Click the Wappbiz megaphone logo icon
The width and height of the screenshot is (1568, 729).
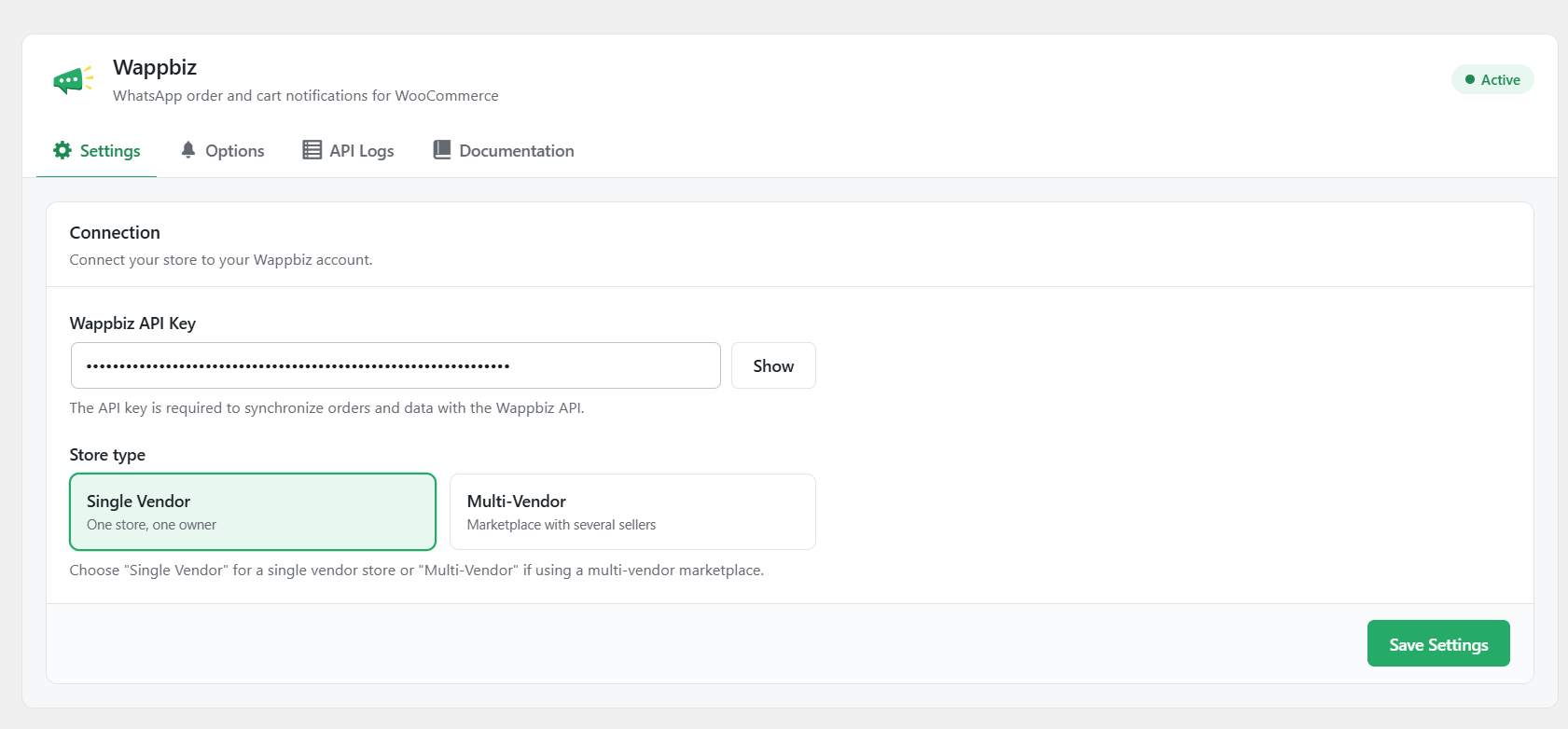[x=73, y=80]
